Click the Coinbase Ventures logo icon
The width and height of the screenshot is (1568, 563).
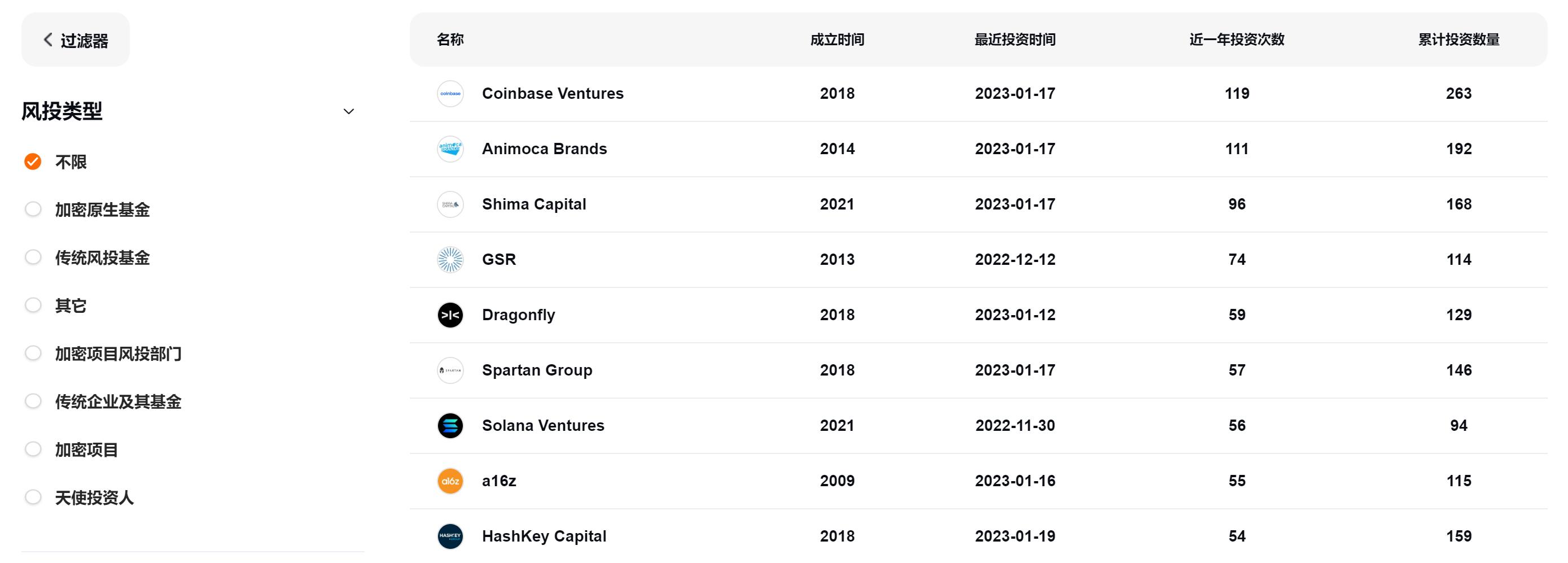coord(450,94)
